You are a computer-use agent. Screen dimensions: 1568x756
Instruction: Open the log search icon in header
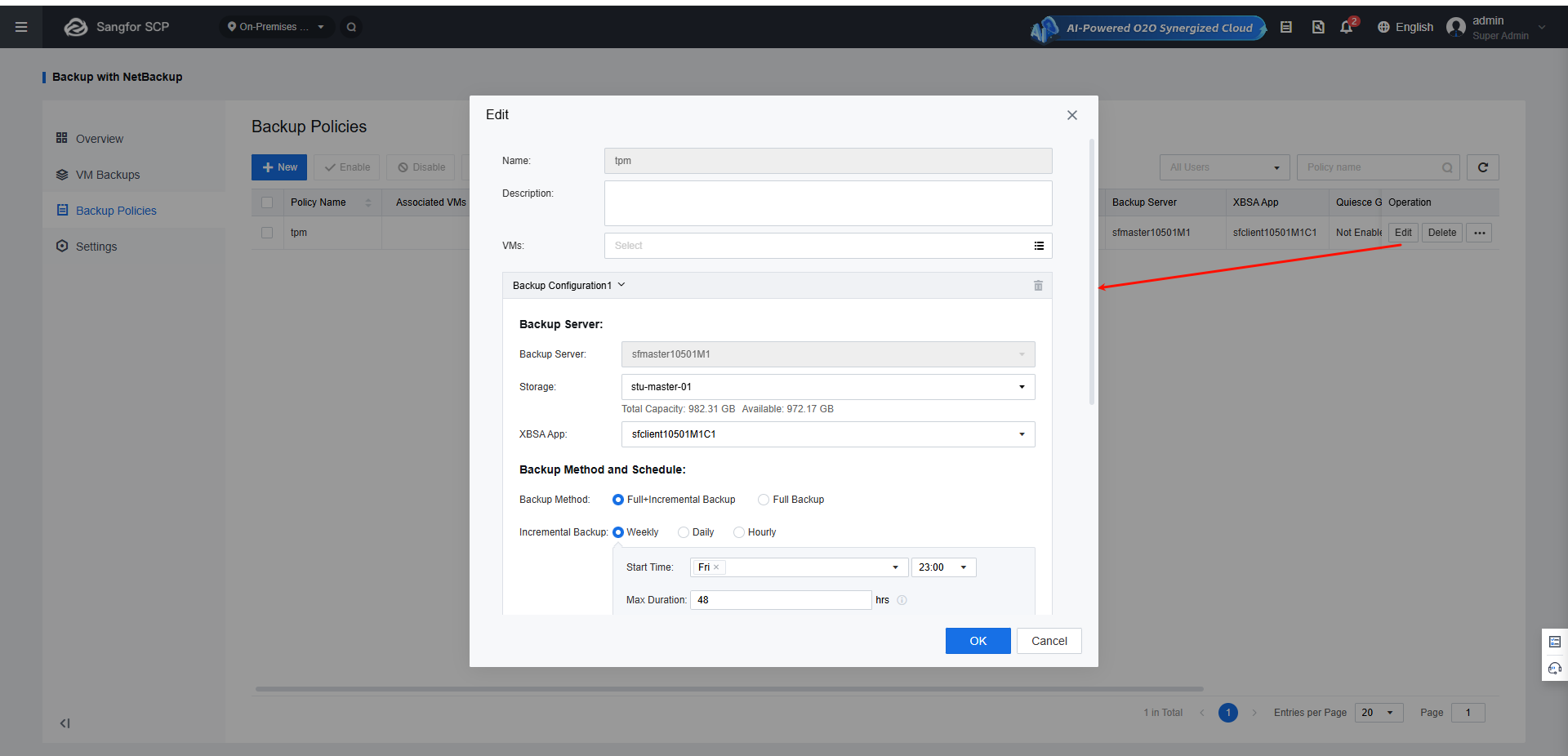pyautogui.click(x=1318, y=27)
